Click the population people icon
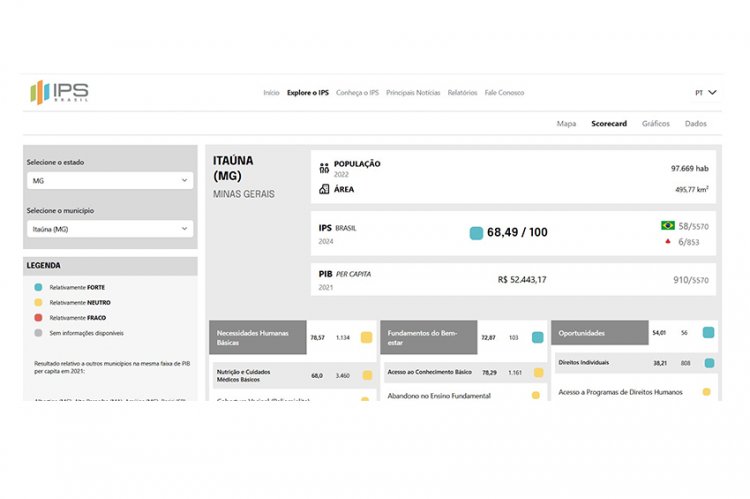This screenshot has height=499, width=750. click(x=324, y=168)
